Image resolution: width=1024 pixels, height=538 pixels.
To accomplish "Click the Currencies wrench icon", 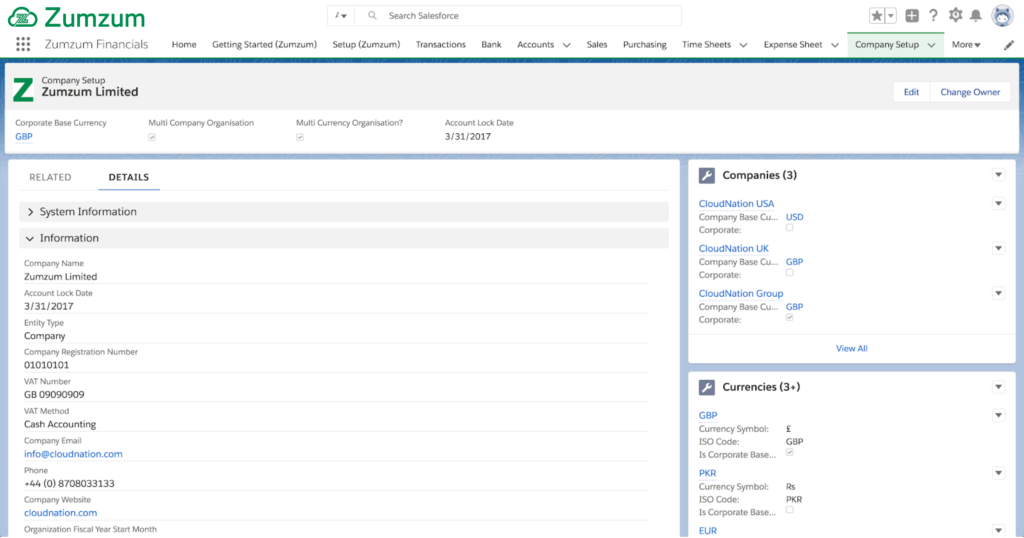I will click(x=707, y=387).
